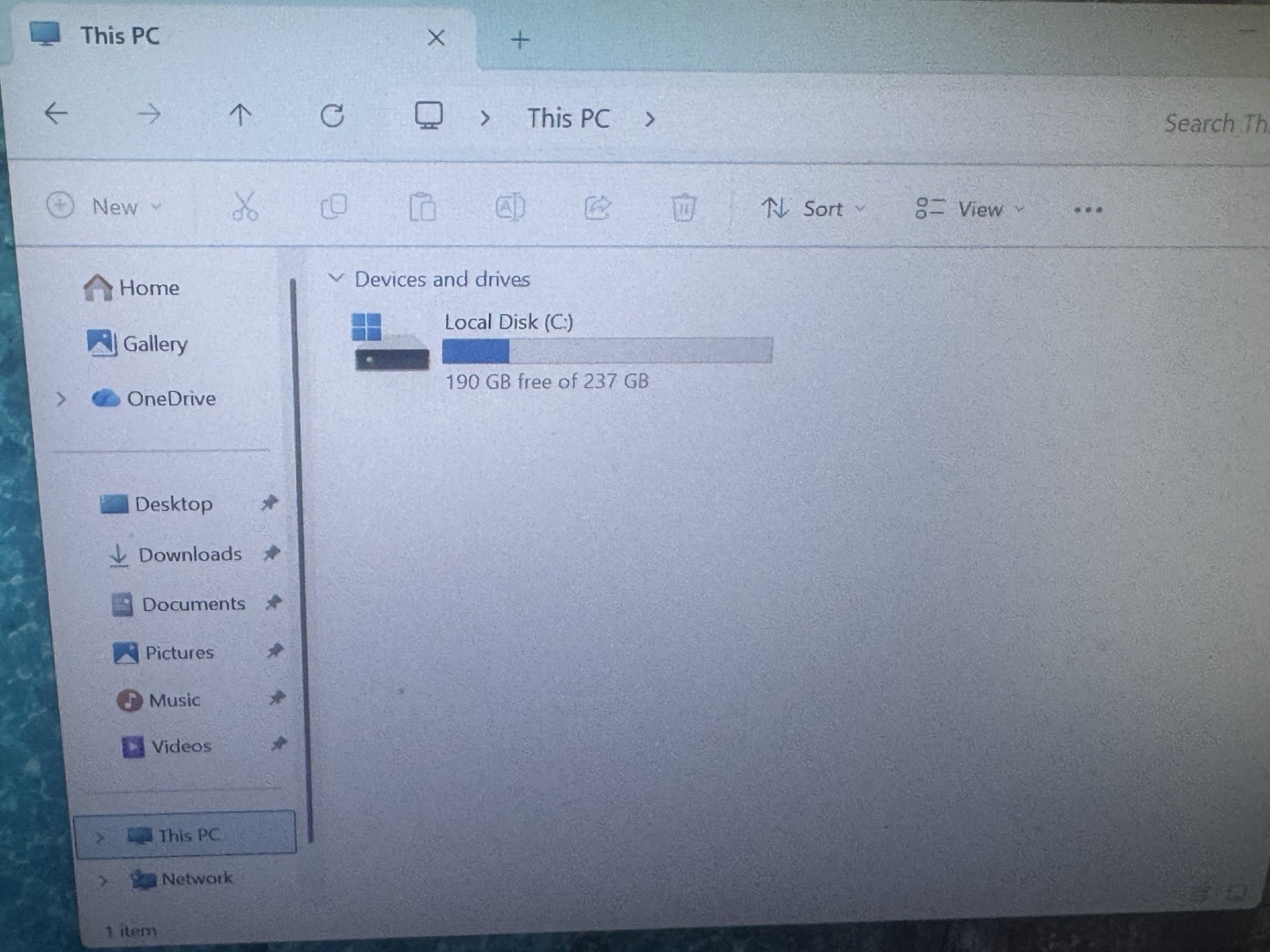This screenshot has height=952, width=1270.
Task: Open the Music quick access folder
Action: click(159, 701)
